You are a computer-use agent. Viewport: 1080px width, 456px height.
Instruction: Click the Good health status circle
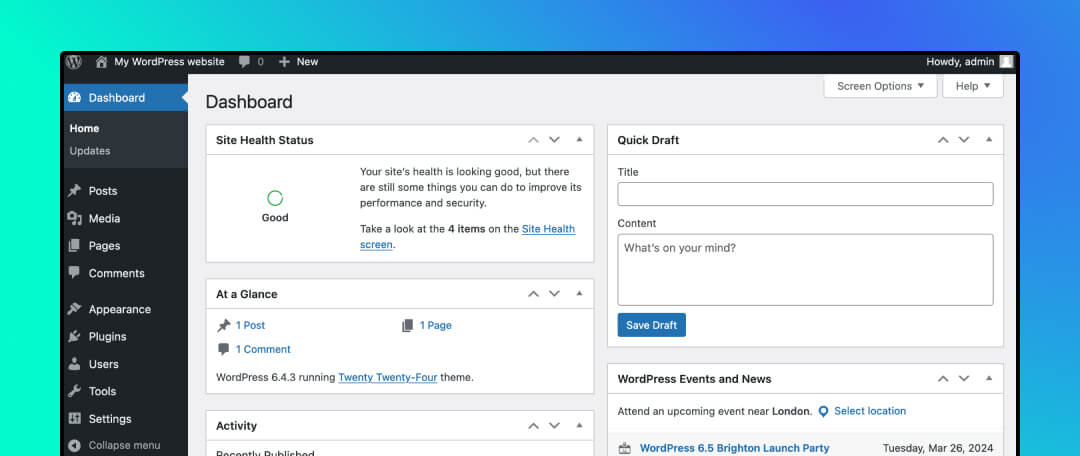pos(275,198)
